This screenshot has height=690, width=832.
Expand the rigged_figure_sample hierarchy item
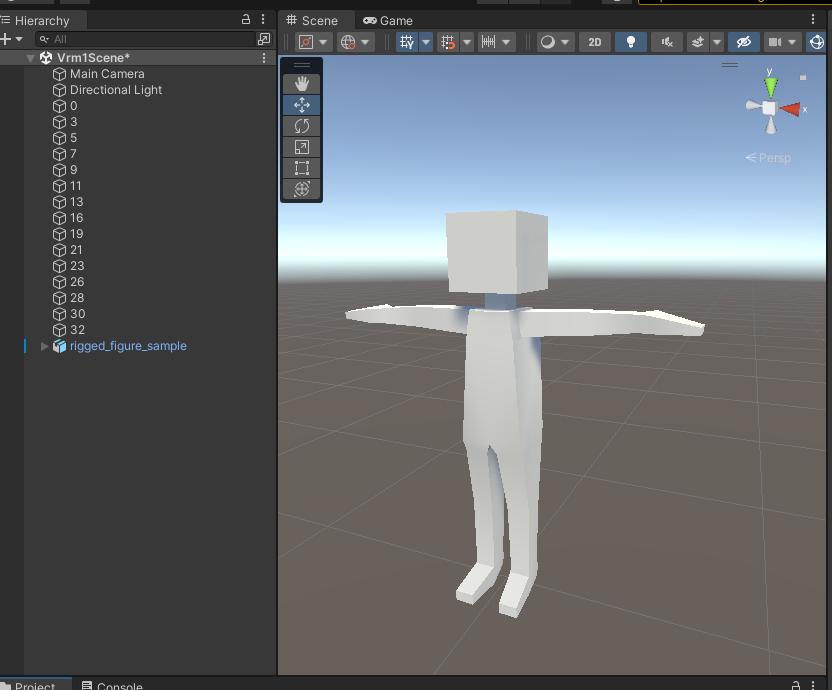tap(44, 346)
